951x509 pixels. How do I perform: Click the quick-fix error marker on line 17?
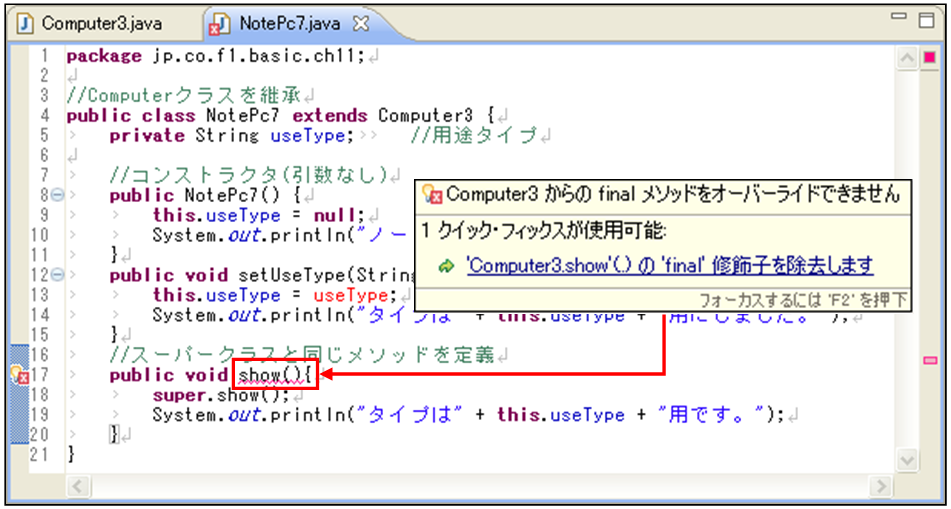coord(18,375)
